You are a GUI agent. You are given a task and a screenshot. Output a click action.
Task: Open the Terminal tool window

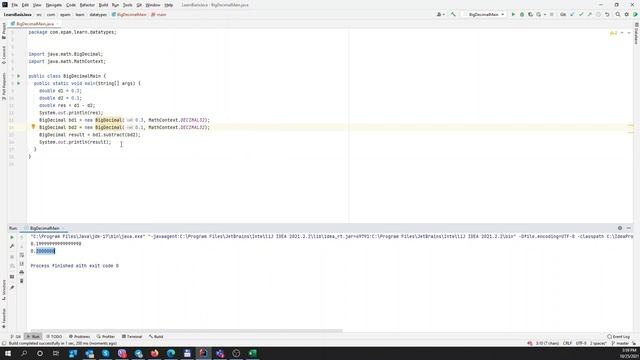click(x=132, y=336)
